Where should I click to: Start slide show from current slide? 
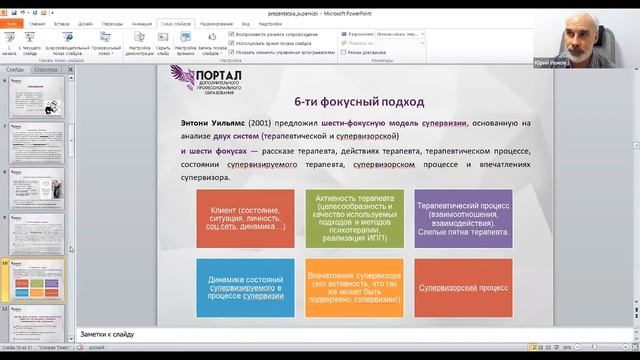30,44
